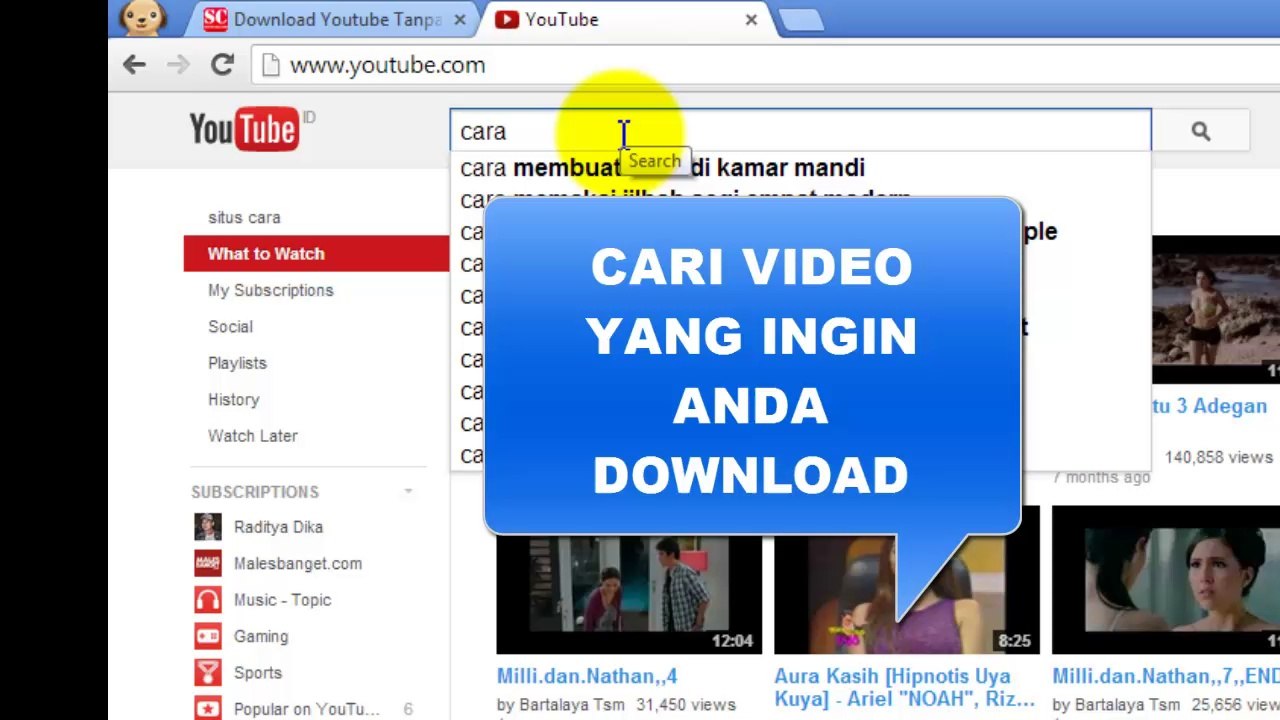Click the SUBSCRIPTIONS section heading
Screen dimensions: 1280x720
coord(255,492)
